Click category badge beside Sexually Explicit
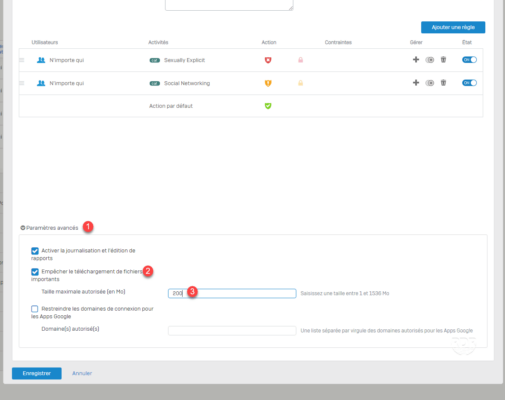Screen dimensions: 505x400 pos(155,60)
